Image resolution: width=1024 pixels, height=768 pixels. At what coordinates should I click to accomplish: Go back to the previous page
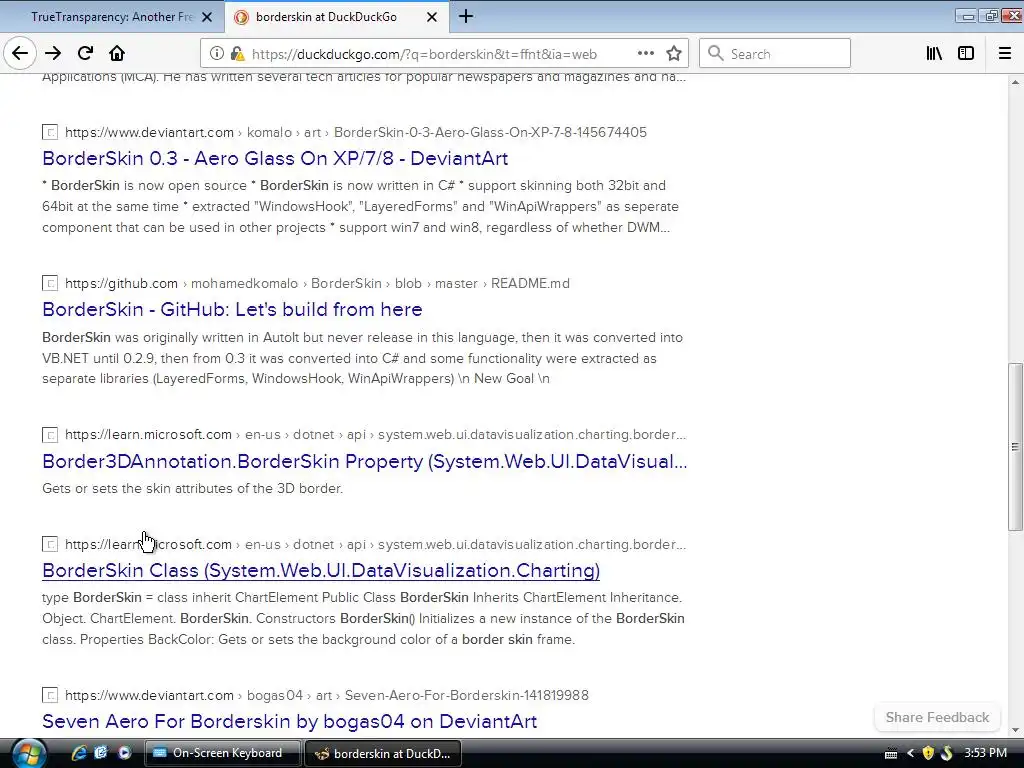click(x=20, y=53)
